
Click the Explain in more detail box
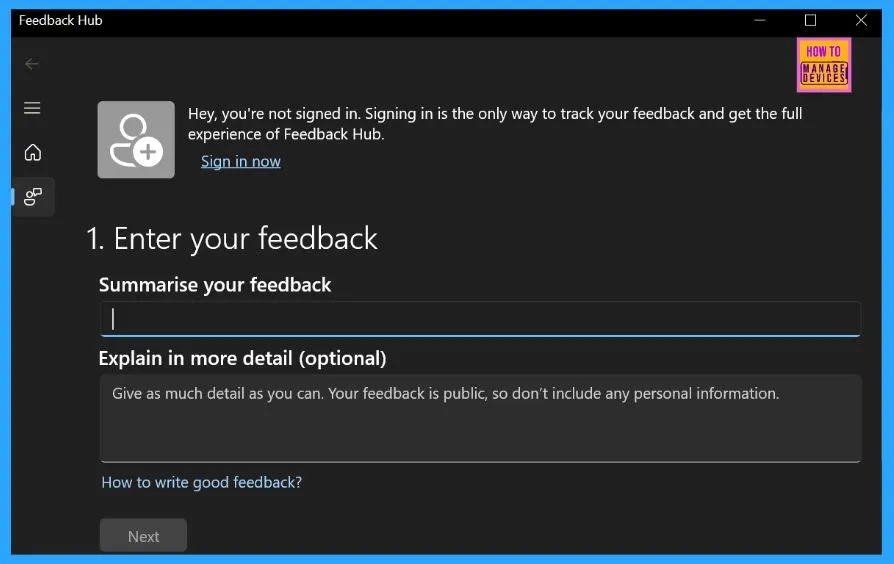(480, 418)
